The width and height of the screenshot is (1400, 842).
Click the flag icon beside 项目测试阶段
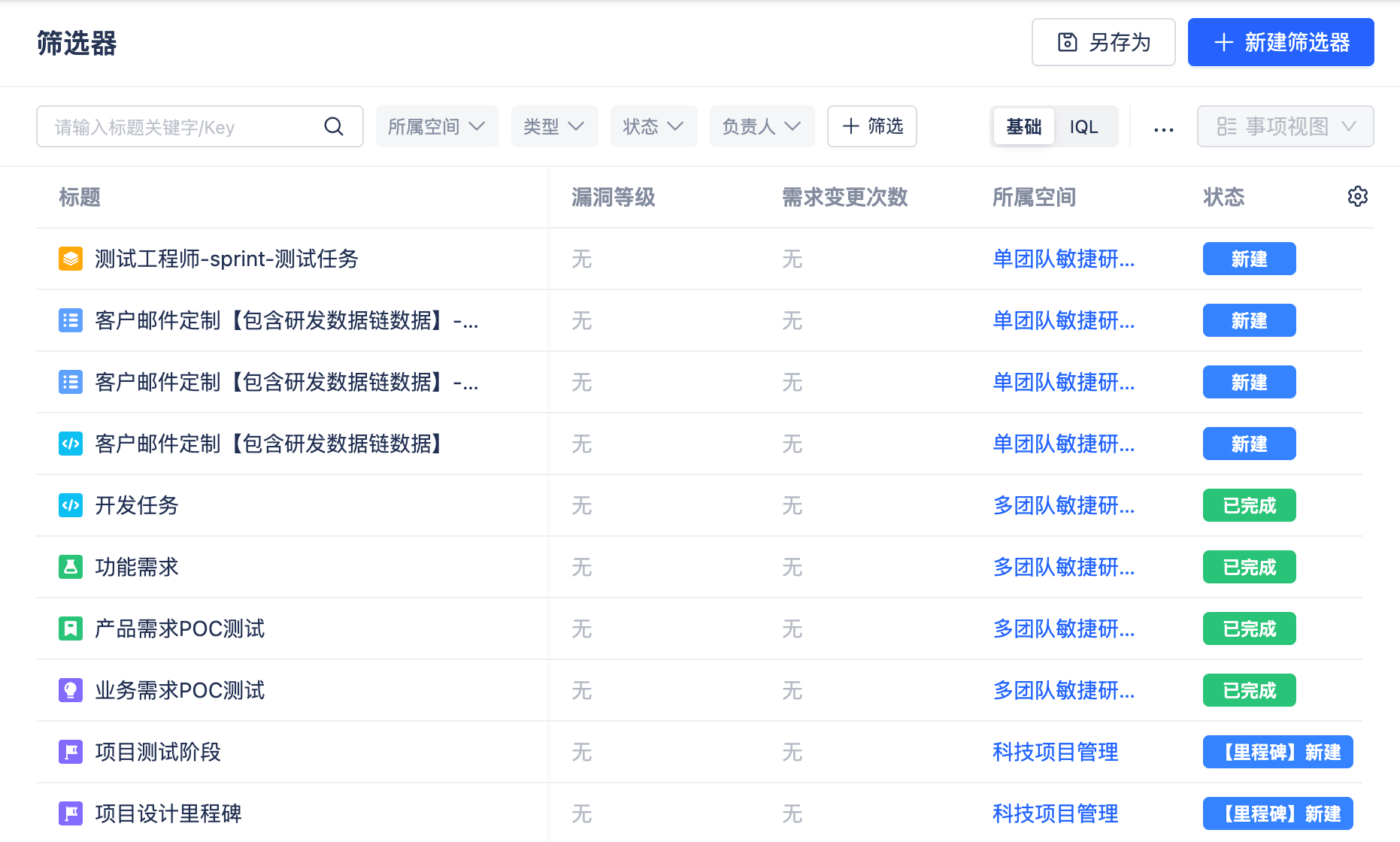71,752
